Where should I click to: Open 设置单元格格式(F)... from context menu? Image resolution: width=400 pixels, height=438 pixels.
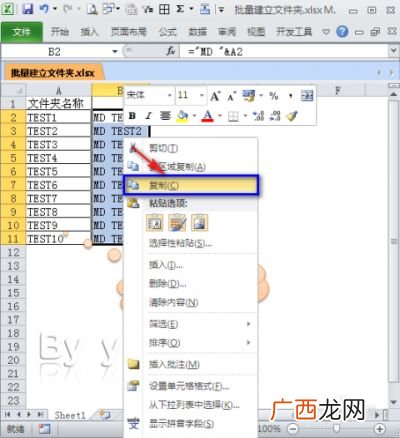(x=191, y=386)
